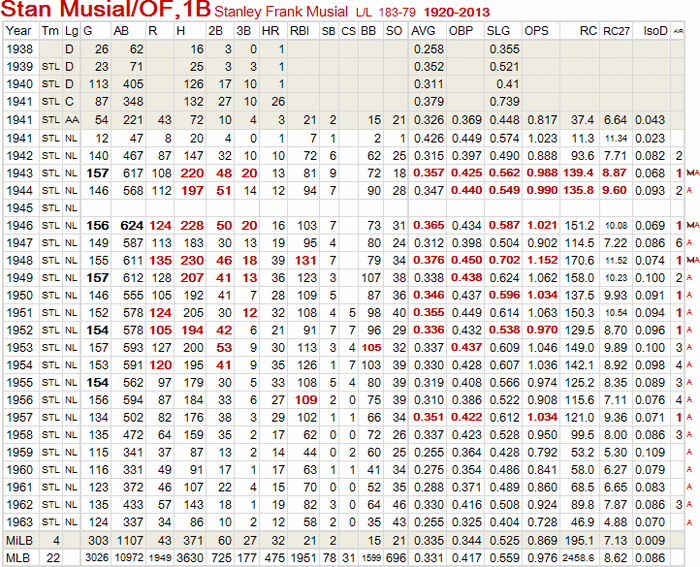Click the 1942 stolen bases value '6'
Viewport: 700px width, 567px height.
point(333,156)
